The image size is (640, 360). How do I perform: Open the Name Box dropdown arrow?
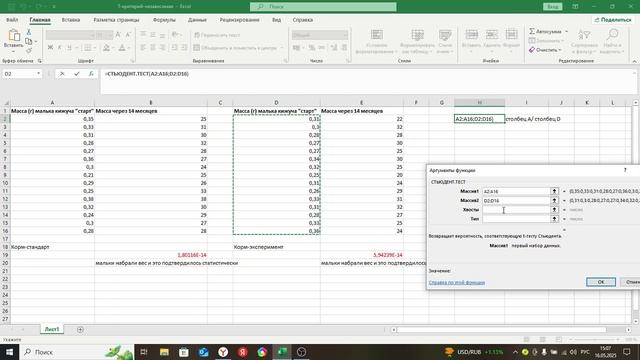click(x=38, y=74)
